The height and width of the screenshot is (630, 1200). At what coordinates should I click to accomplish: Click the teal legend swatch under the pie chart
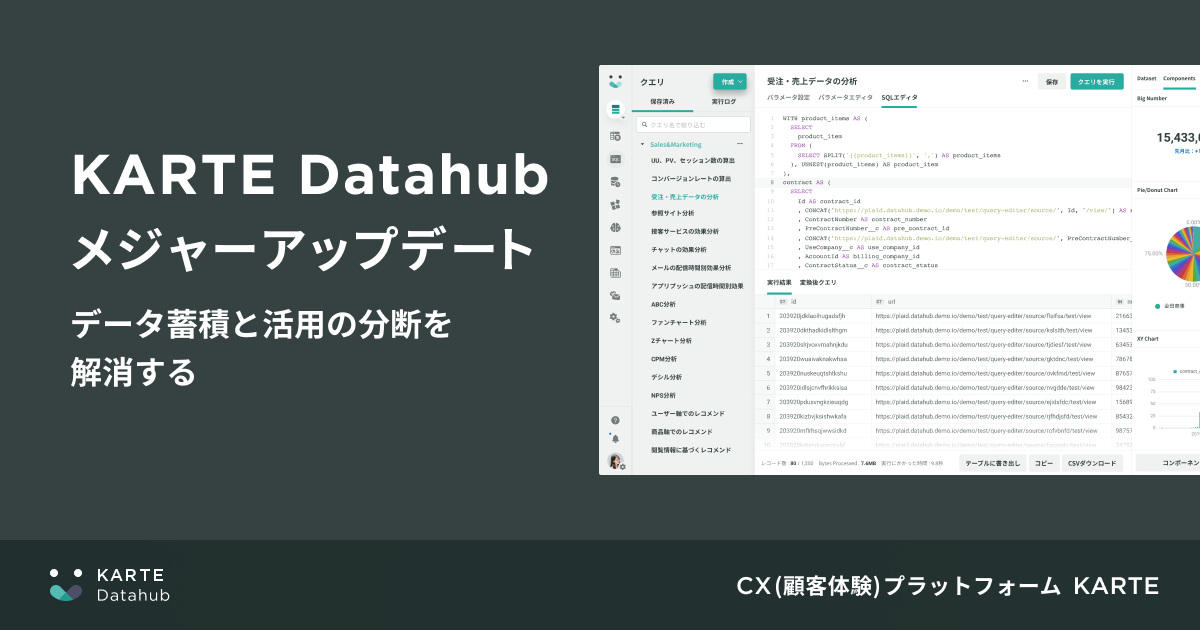[1157, 306]
